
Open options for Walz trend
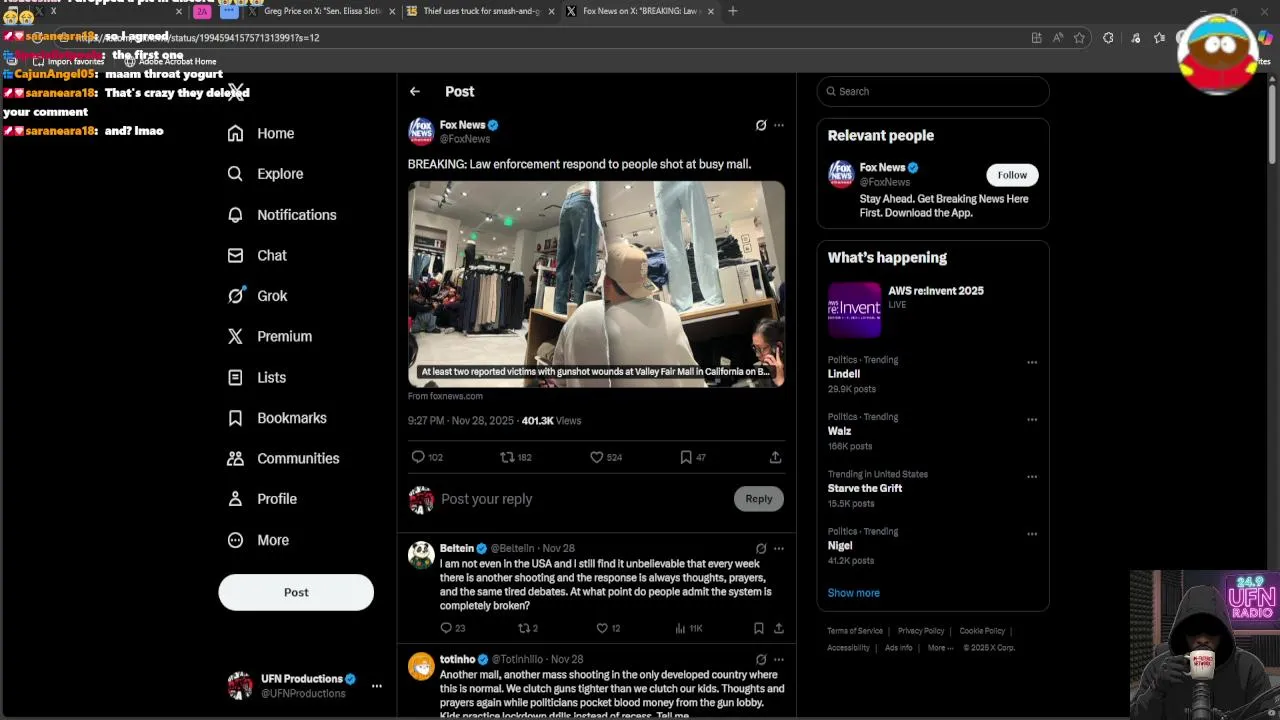pos(1032,419)
